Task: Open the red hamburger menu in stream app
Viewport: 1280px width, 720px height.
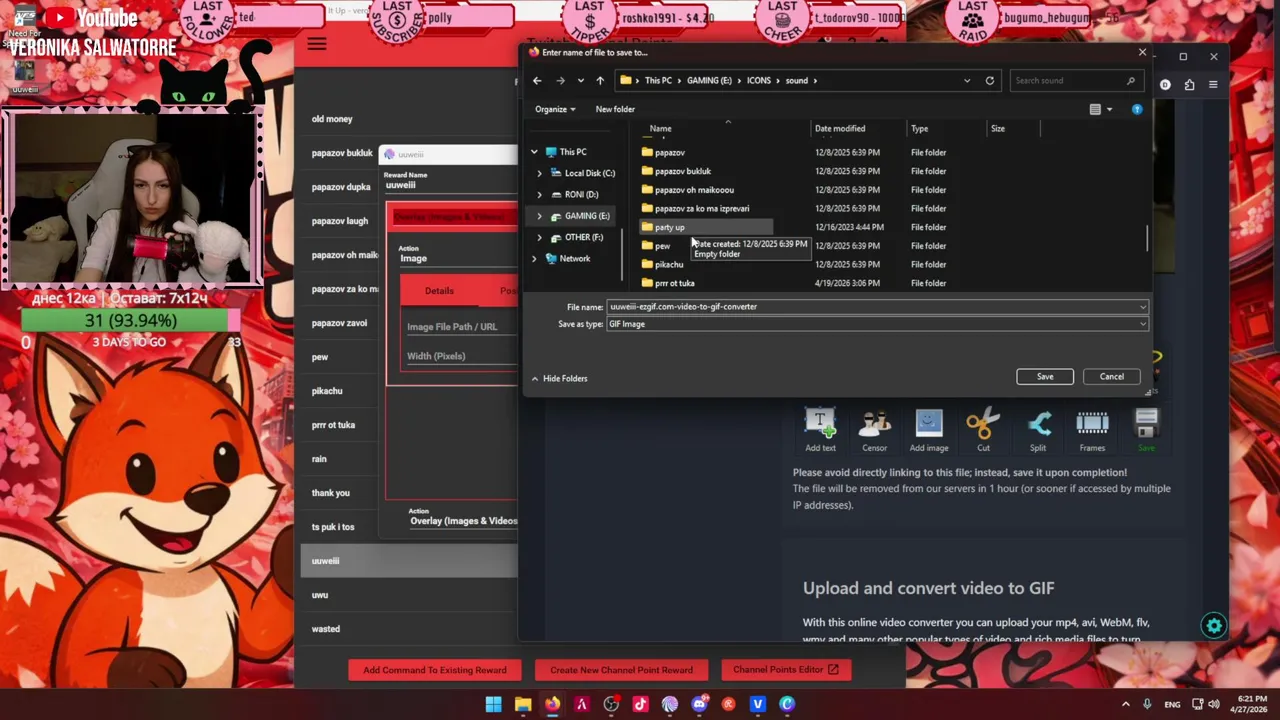Action: pyautogui.click(x=317, y=44)
